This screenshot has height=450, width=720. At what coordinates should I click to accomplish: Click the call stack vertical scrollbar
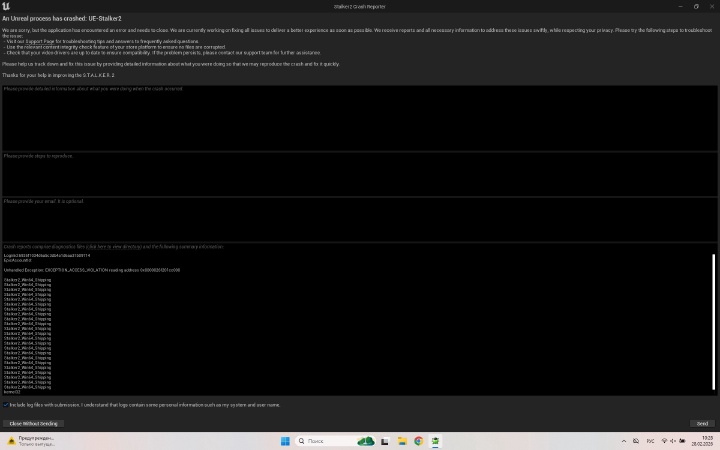714,320
